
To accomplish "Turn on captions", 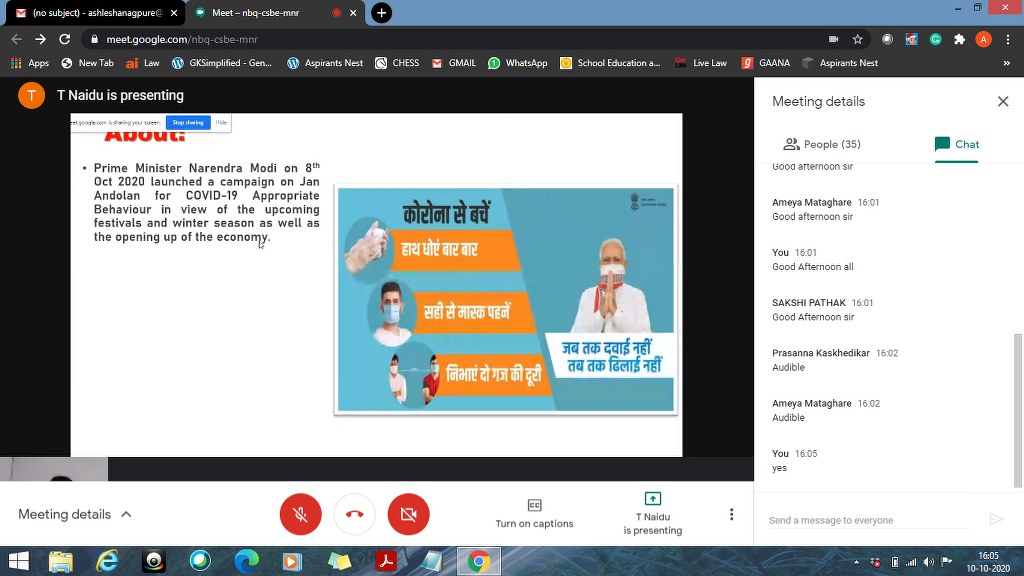I will [x=534, y=514].
